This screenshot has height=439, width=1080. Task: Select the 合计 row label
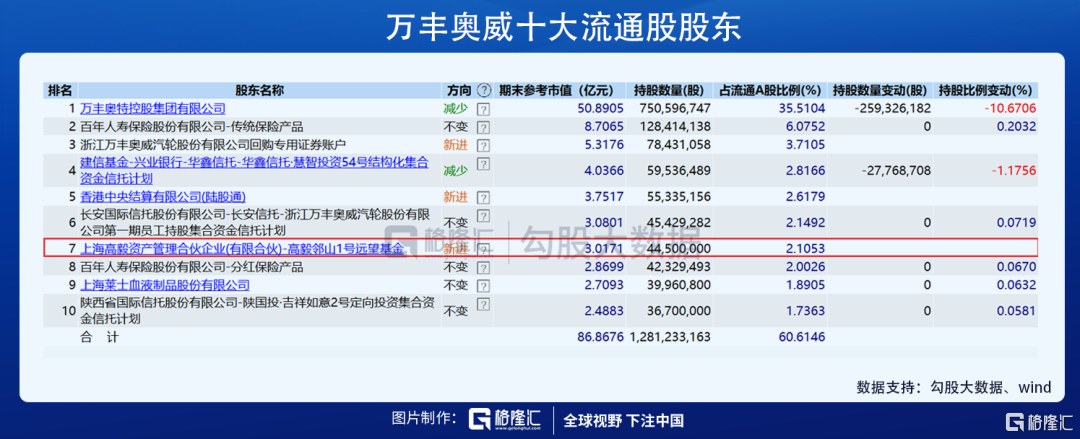point(101,337)
